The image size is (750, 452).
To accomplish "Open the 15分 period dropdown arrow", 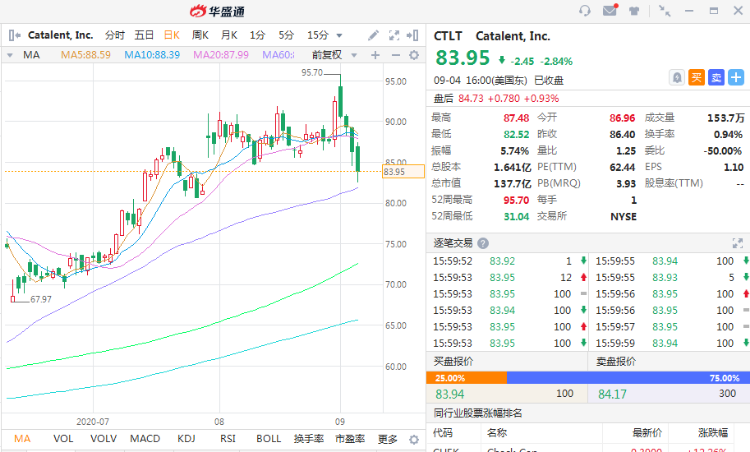I will (x=339, y=35).
